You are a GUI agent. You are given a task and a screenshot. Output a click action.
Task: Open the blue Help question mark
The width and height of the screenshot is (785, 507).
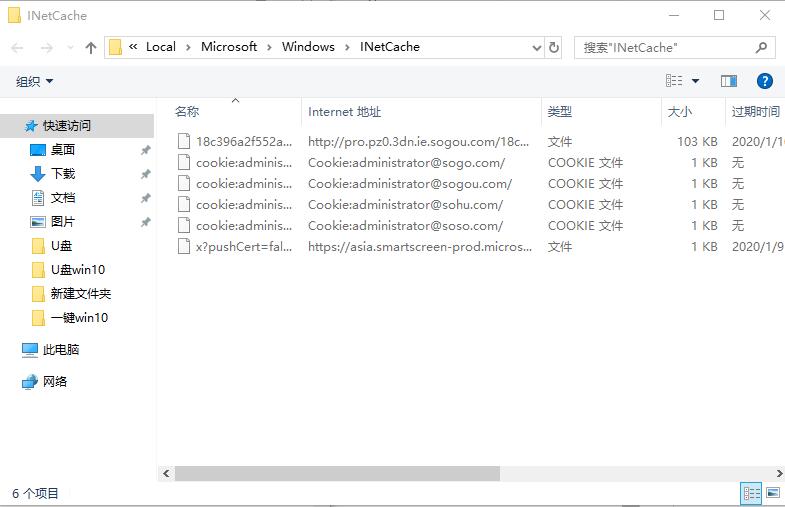click(764, 81)
